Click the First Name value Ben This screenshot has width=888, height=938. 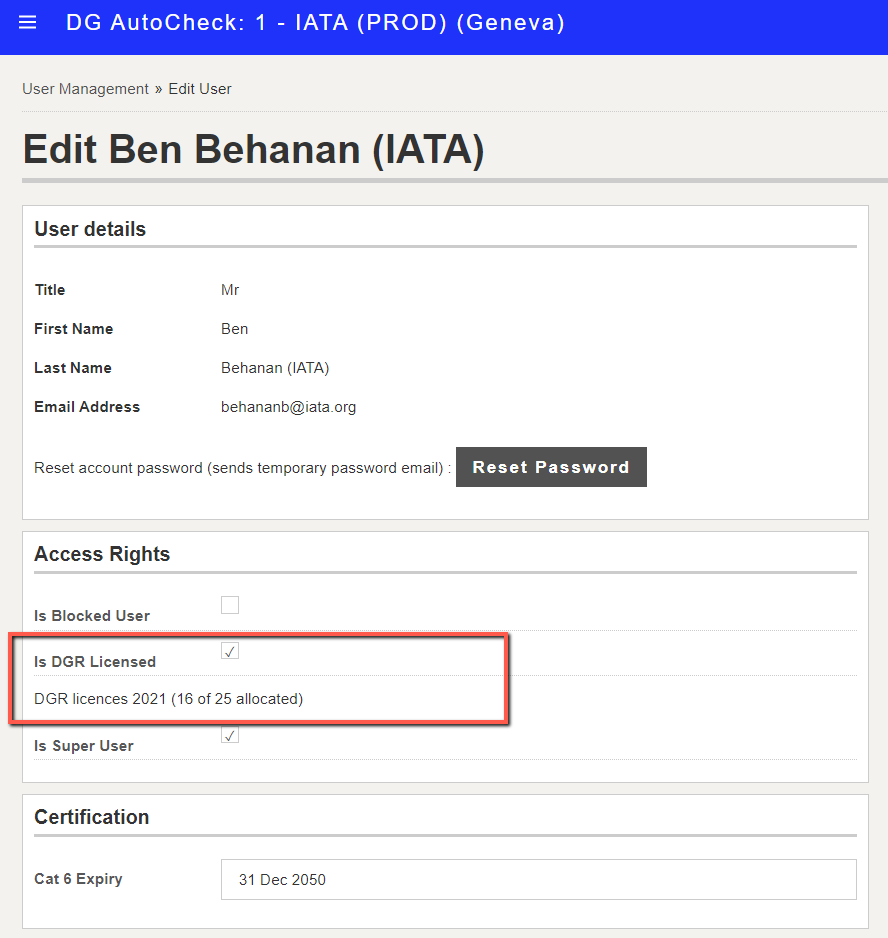point(235,329)
